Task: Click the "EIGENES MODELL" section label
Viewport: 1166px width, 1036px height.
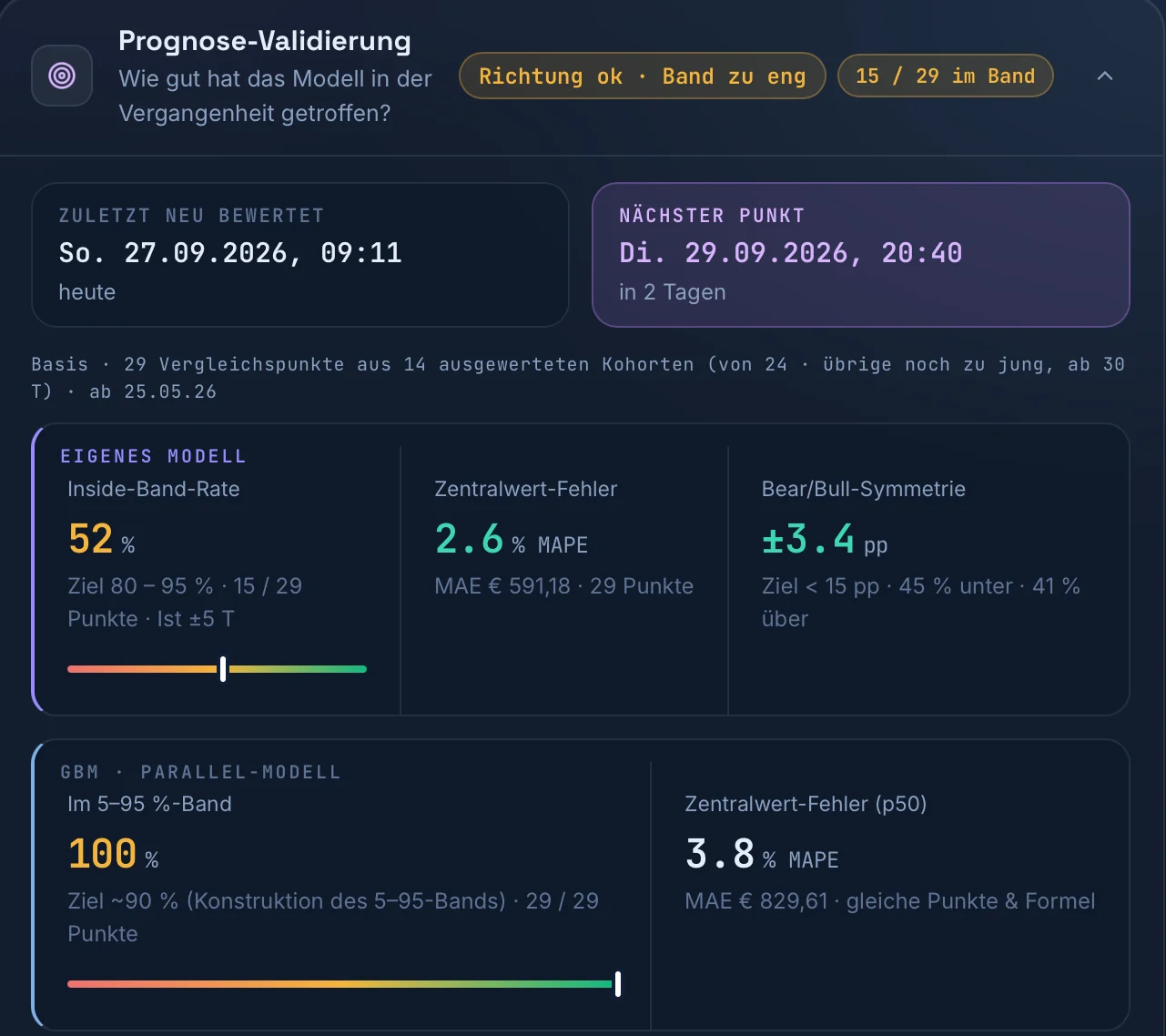Action: pyautogui.click(x=153, y=456)
